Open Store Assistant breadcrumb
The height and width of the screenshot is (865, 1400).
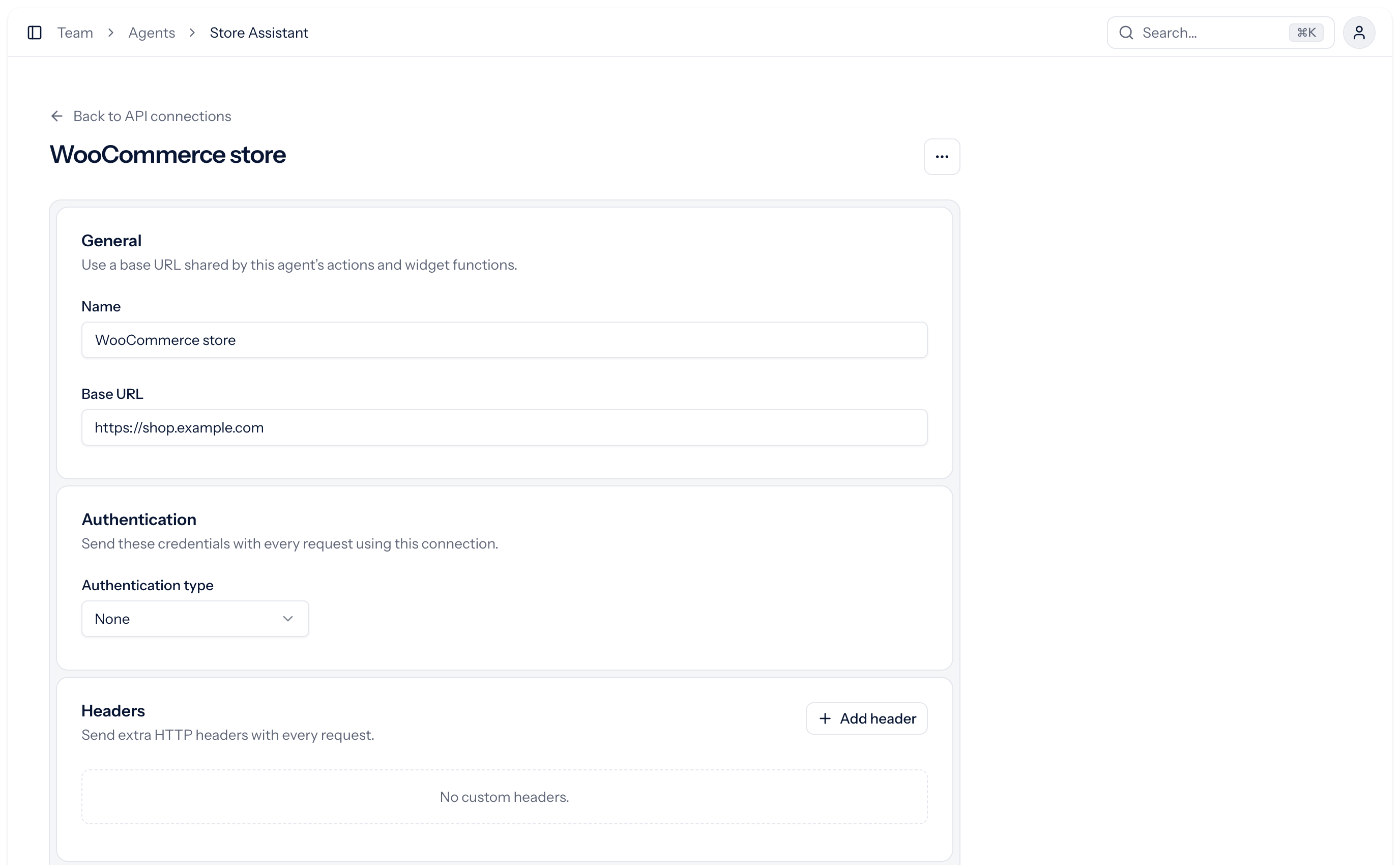click(259, 33)
